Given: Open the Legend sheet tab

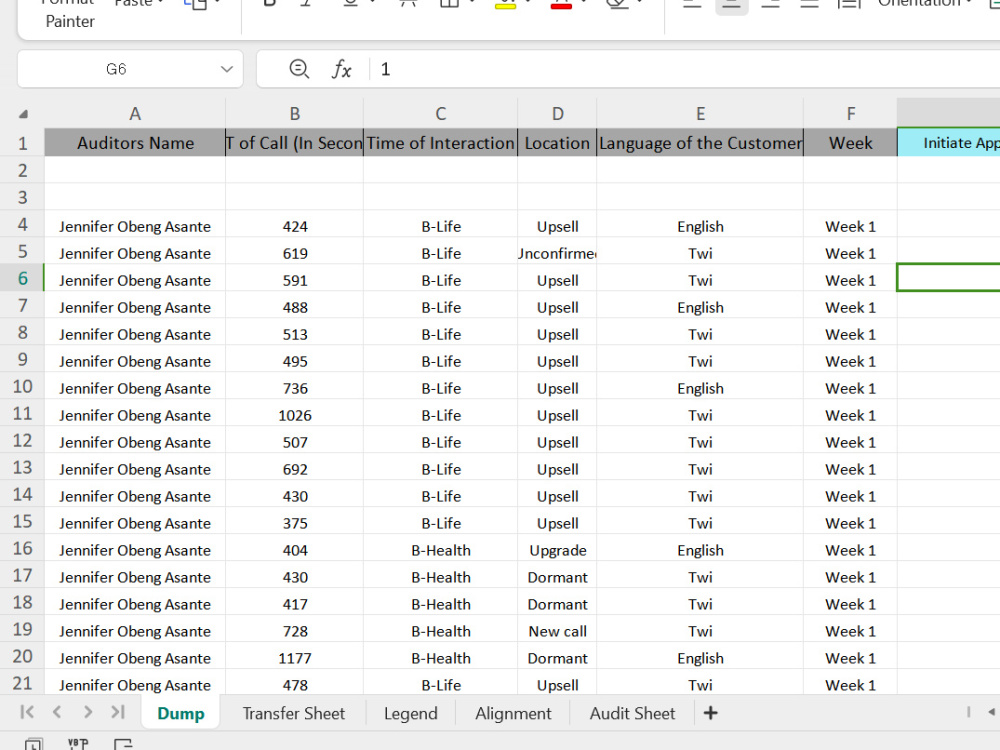Looking at the screenshot, I should 411,713.
